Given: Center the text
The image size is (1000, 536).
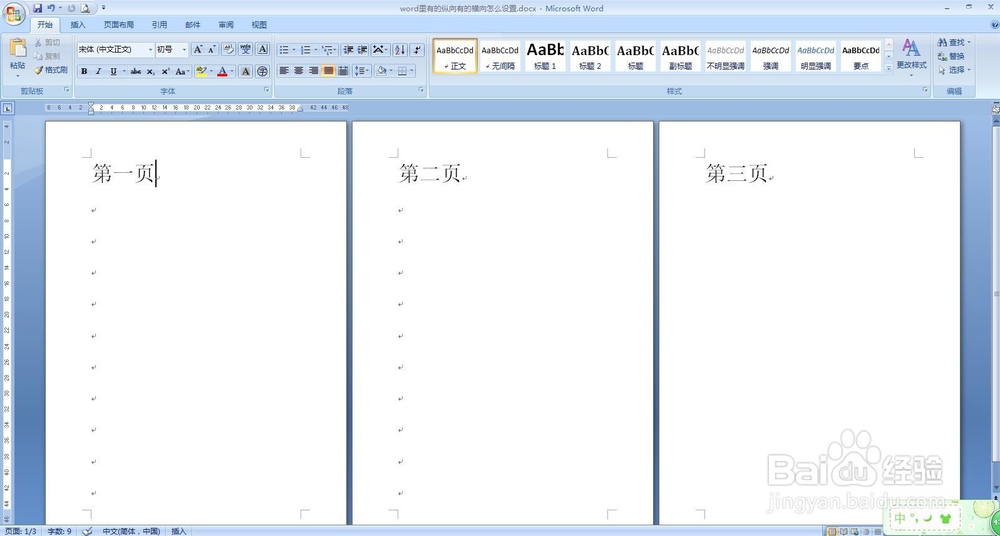Looking at the screenshot, I should [x=298, y=71].
